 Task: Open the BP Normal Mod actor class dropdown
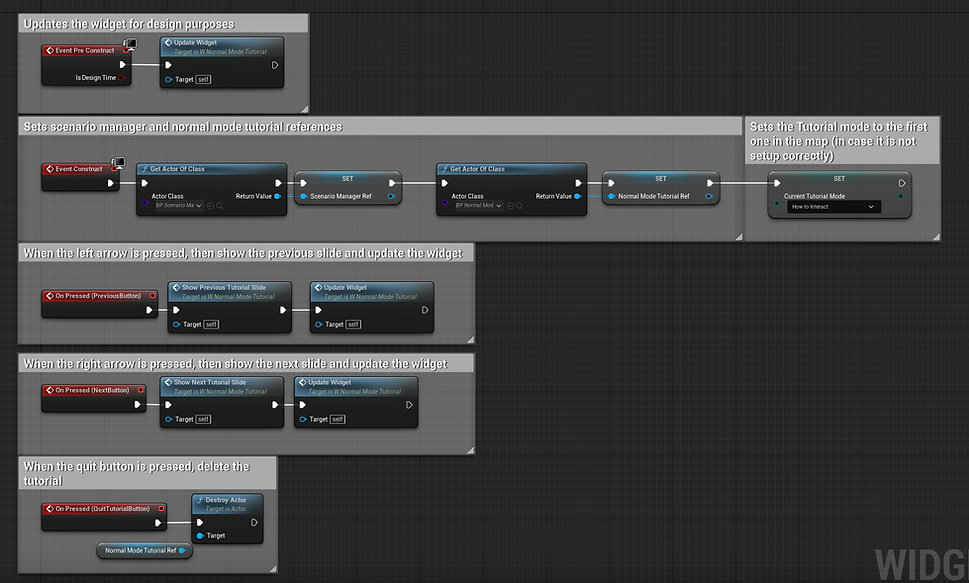click(479, 206)
